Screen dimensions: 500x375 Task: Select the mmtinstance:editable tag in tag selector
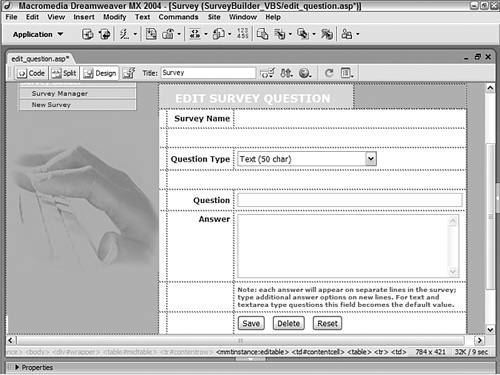[x=252, y=352]
